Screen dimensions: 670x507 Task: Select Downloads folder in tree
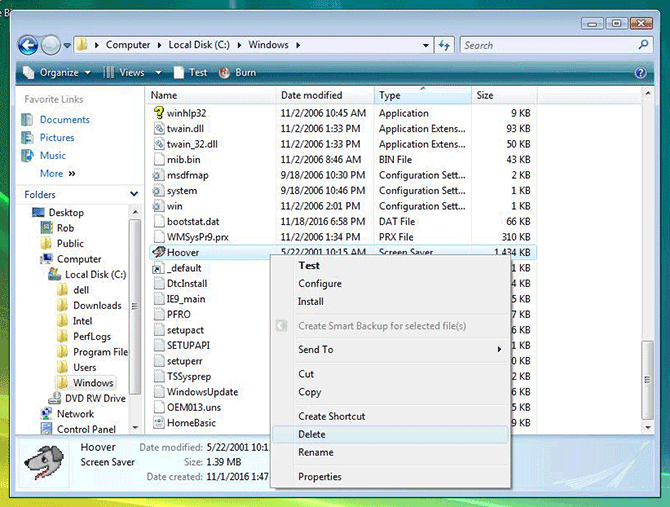click(97, 305)
